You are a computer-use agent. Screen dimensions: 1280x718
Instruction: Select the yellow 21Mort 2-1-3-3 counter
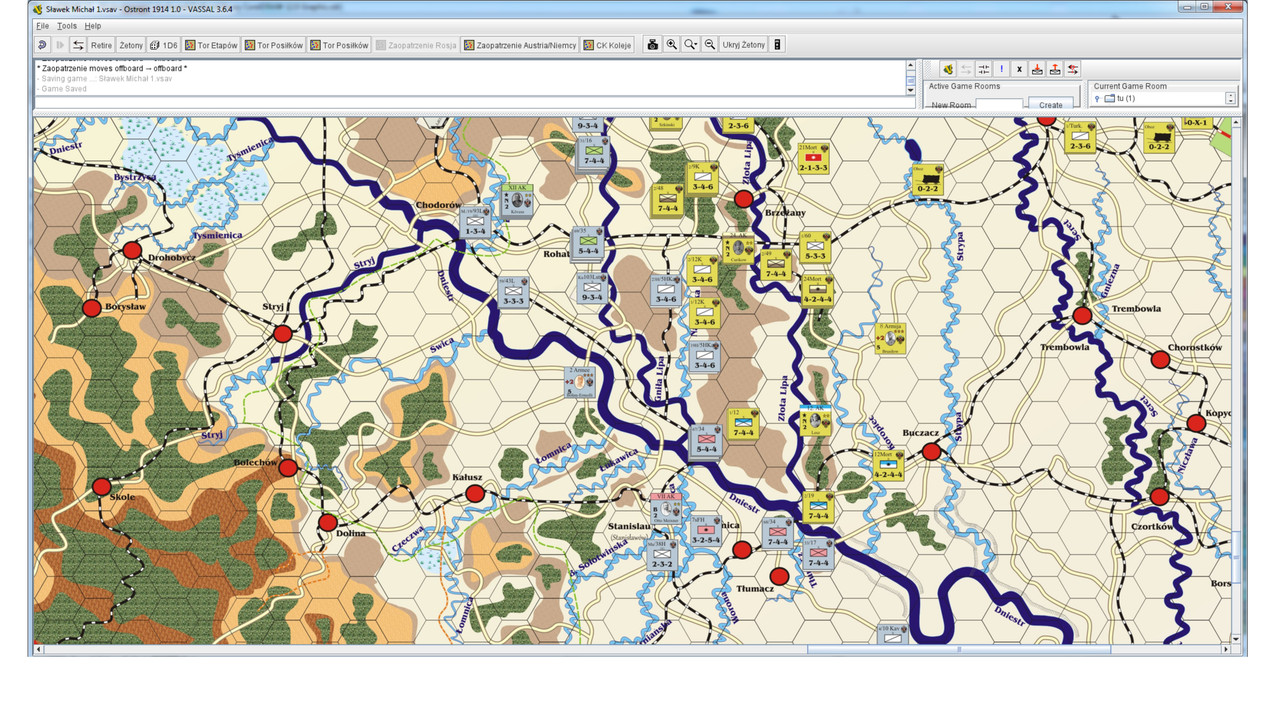click(x=814, y=158)
